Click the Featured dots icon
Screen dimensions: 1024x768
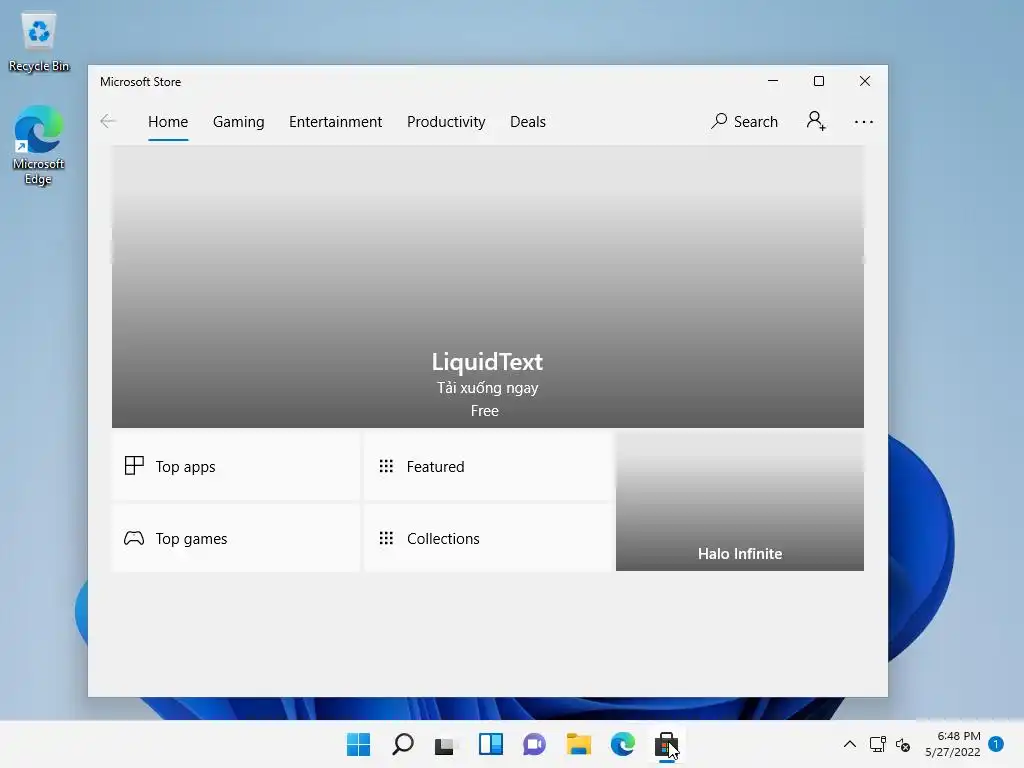coord(386,466)
